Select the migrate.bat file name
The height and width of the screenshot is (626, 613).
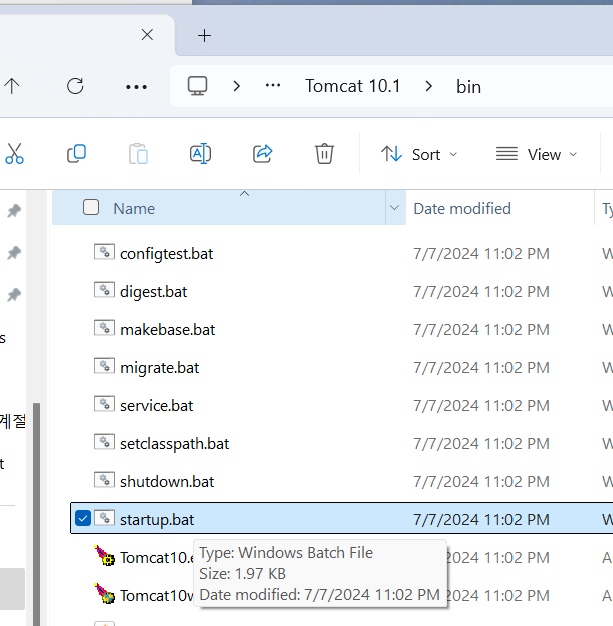point(159,368)
